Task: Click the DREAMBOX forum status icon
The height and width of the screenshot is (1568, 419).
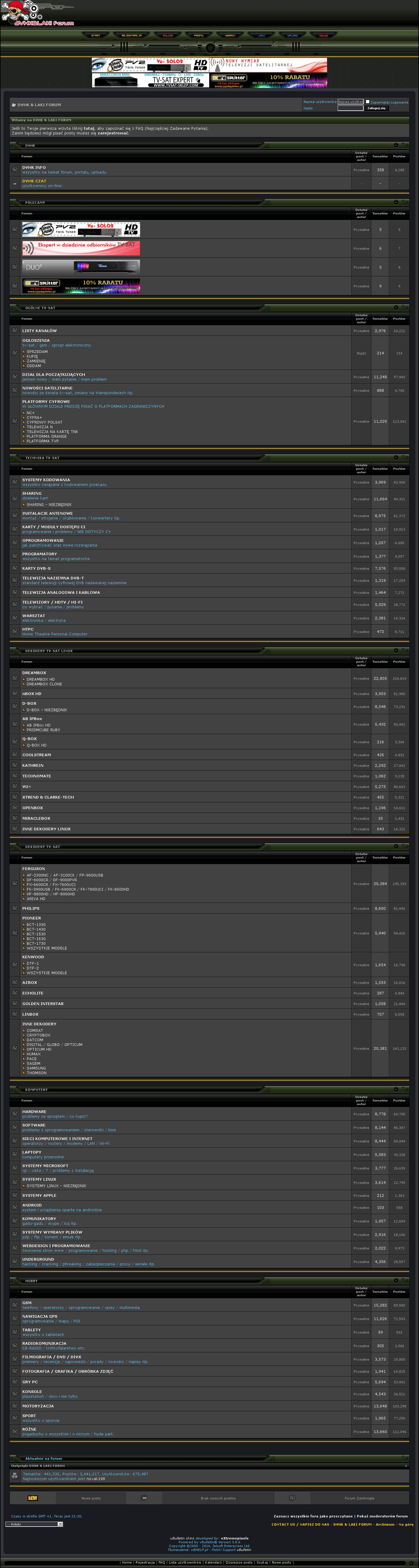Action: [15, 678]
